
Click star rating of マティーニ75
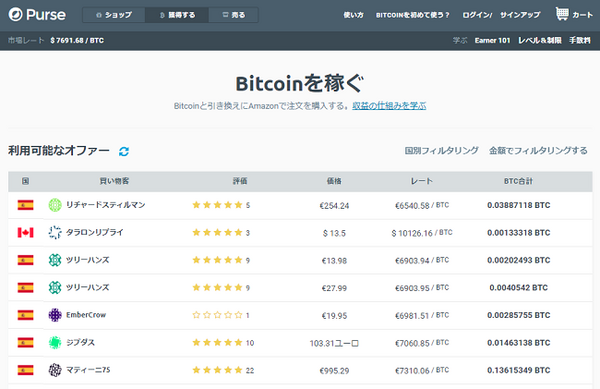pos(217,370)
